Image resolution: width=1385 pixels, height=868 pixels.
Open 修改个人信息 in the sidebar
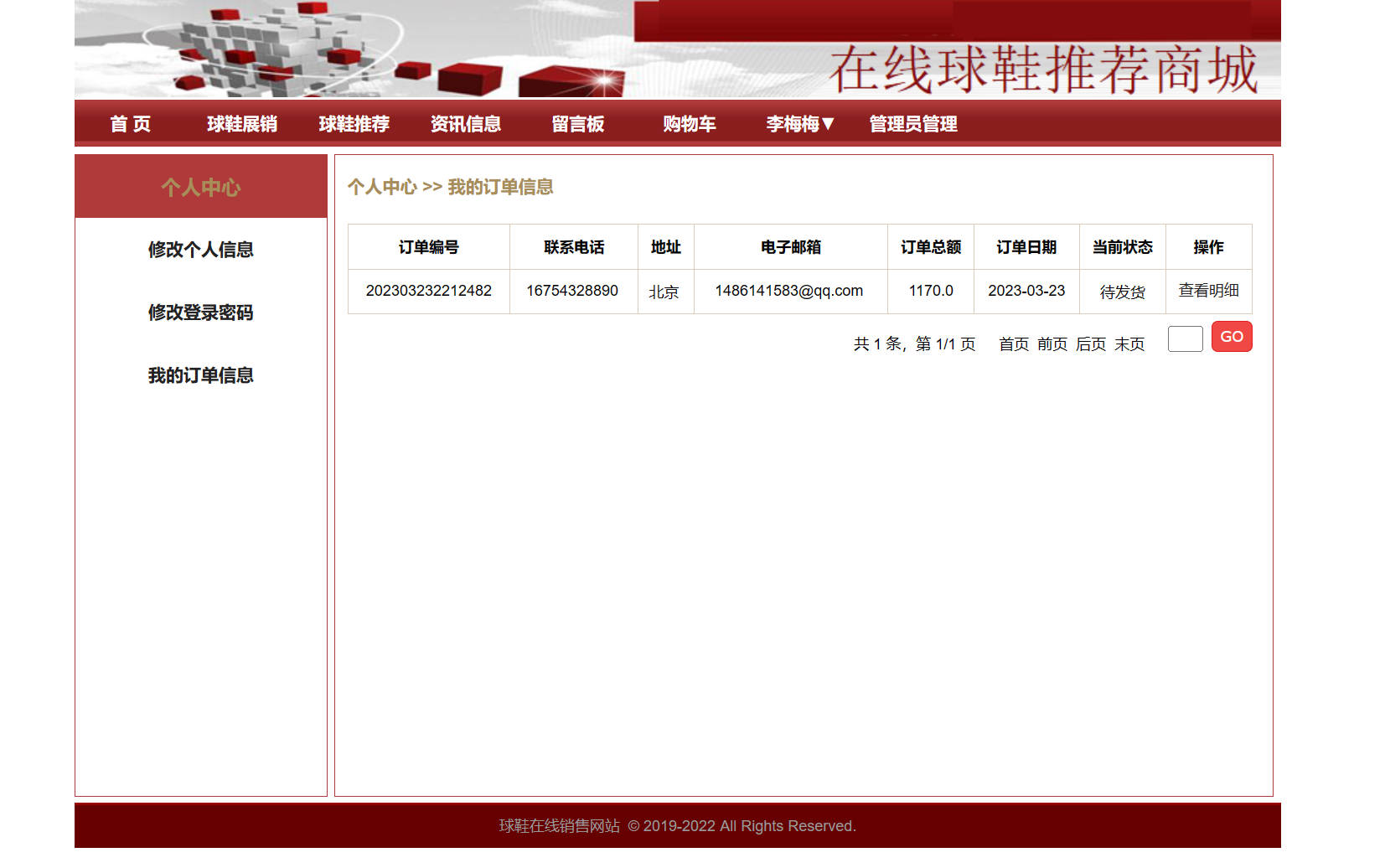pos(201,249)
